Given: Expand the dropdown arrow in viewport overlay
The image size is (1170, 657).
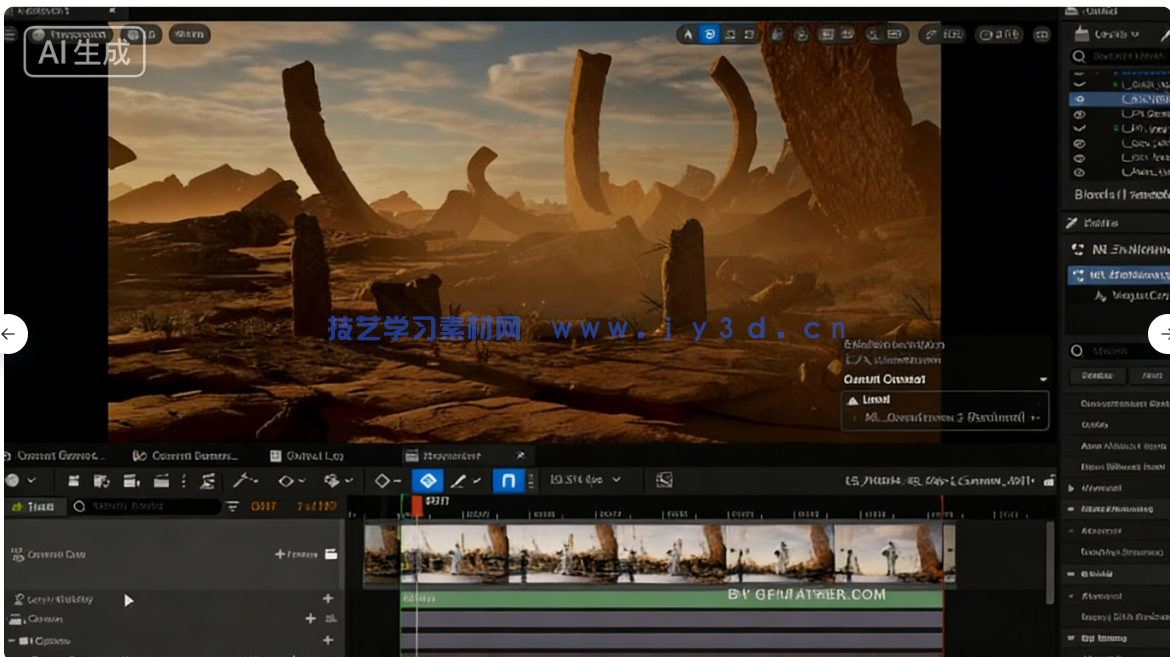Looking at the screenshot, I should pos(1043,380).
